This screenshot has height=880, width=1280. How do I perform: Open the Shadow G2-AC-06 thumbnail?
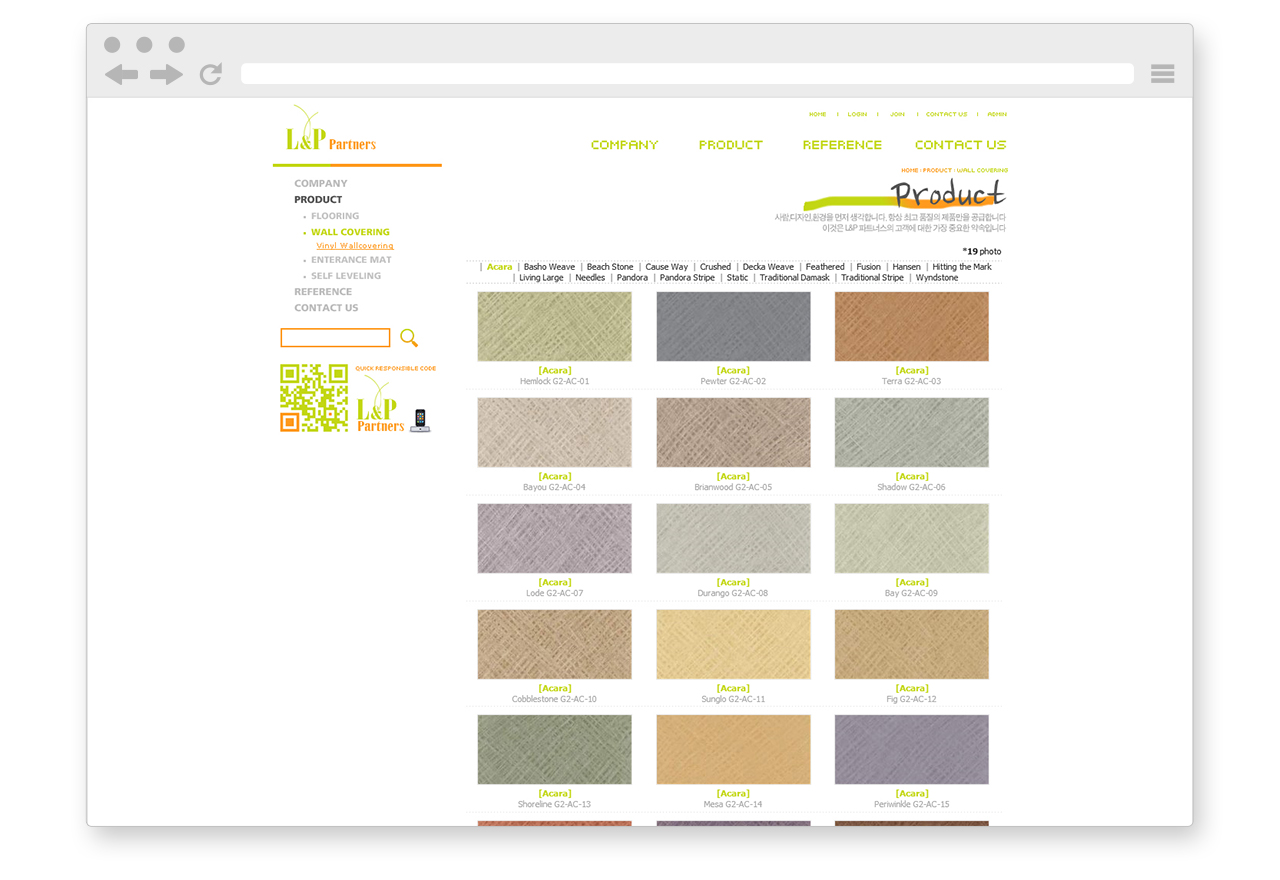(x=911, y=433)
